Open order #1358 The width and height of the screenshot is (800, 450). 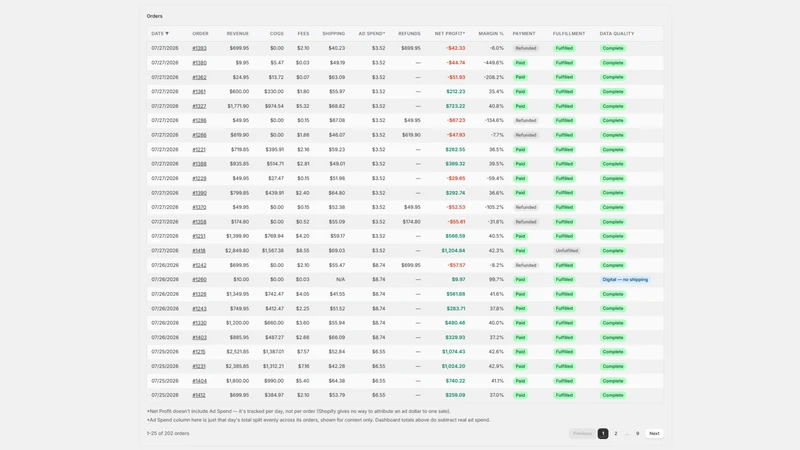[x=199, y=222]
